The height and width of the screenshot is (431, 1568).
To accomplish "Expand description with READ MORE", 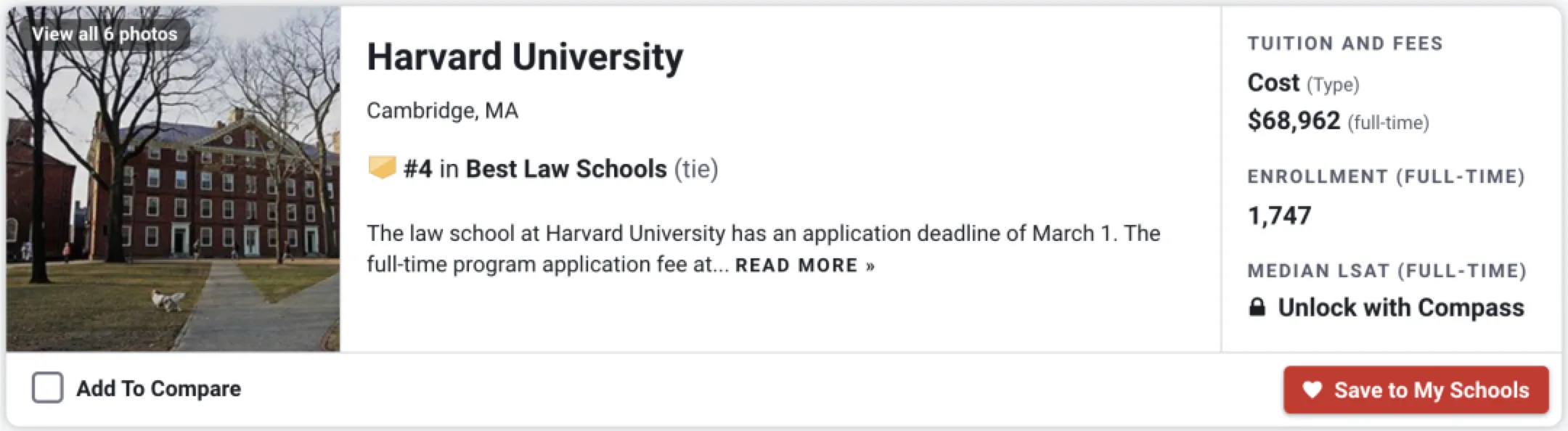I will click(x=796, y=266).
